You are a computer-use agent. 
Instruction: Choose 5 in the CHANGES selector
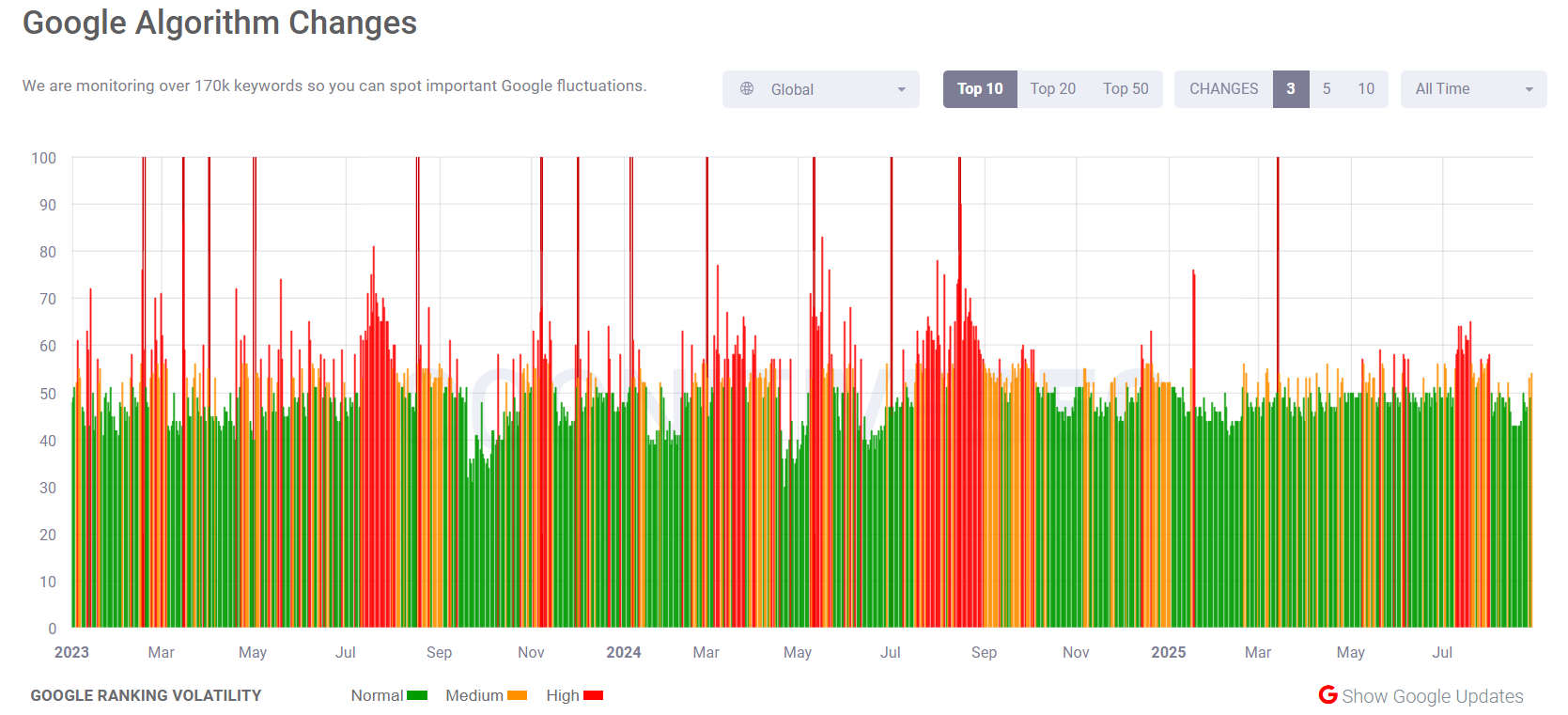[x=1327, y=89]
